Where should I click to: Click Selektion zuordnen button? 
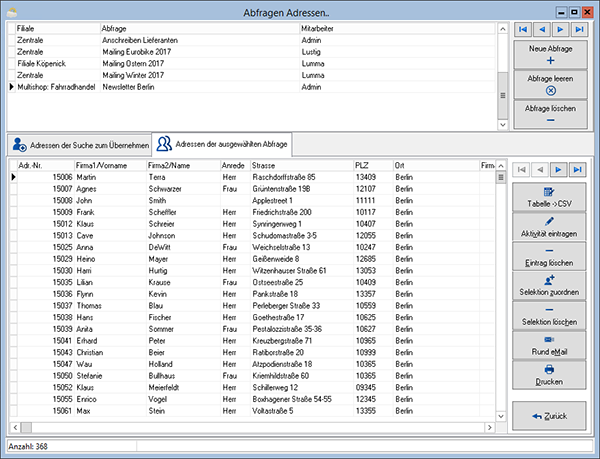(x=549, y=286)
